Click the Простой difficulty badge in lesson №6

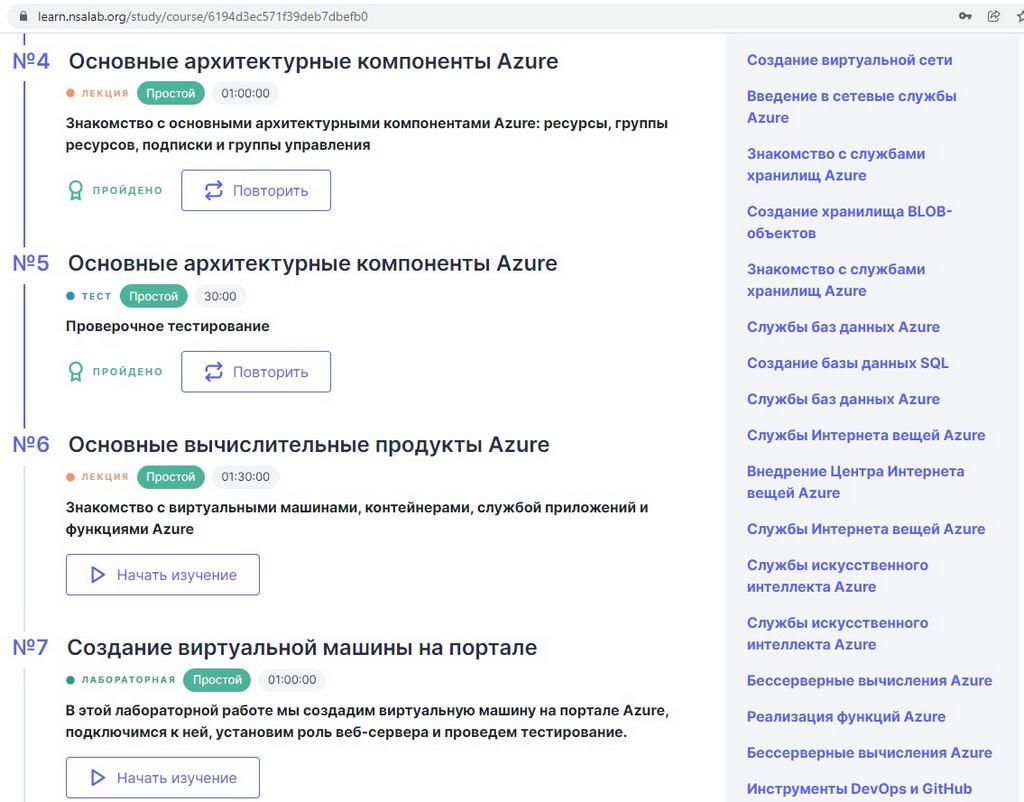point(170,477)
